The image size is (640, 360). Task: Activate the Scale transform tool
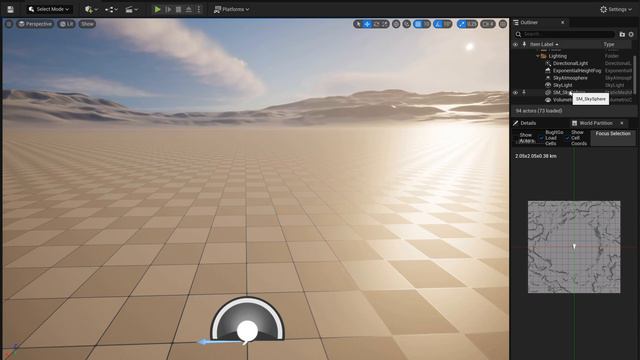[384, 24]
